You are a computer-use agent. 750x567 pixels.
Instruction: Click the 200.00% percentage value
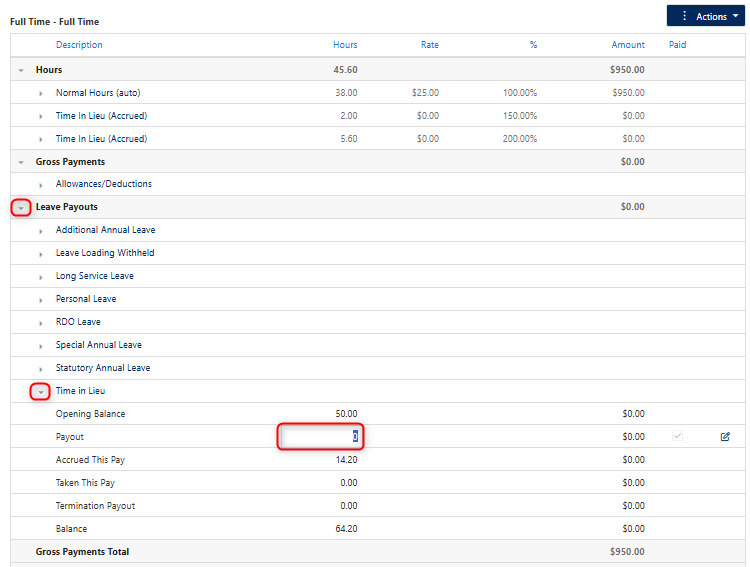click(519, 138)
